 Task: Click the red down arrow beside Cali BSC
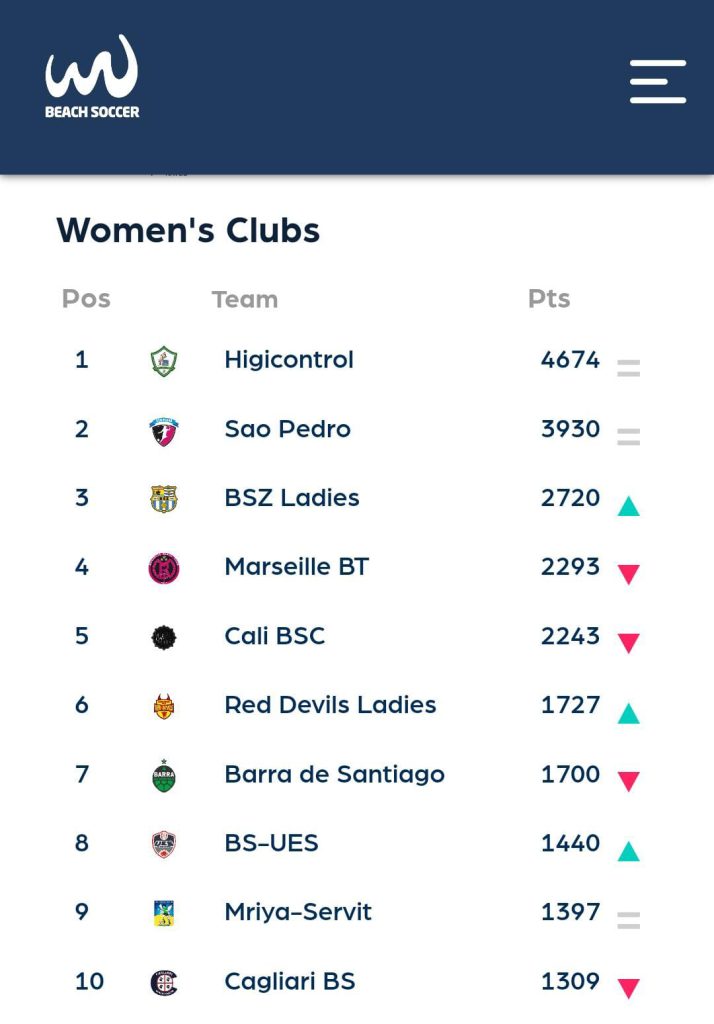pos(628,643)
